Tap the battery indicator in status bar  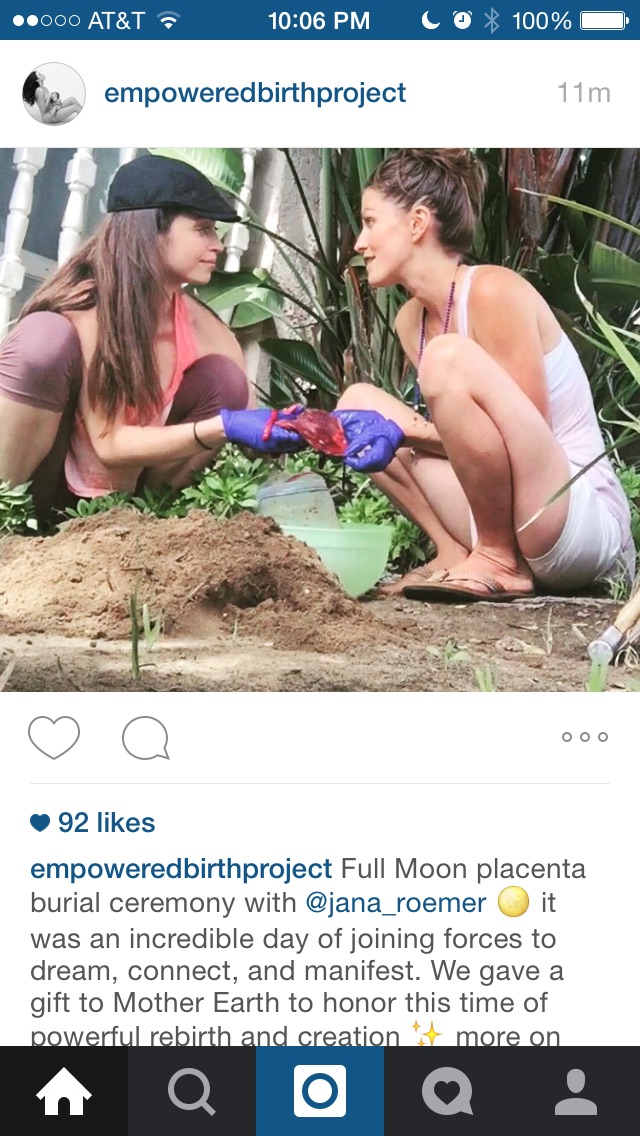click(604, 20)
